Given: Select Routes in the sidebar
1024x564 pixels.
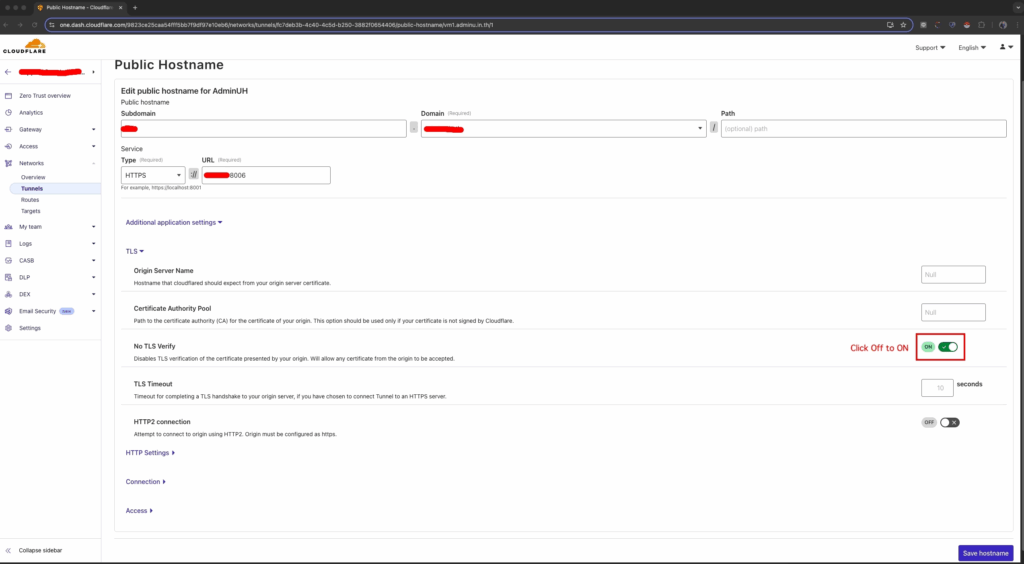Looking at the screenshot, I should pyautogui.click(x=30, y=200).
